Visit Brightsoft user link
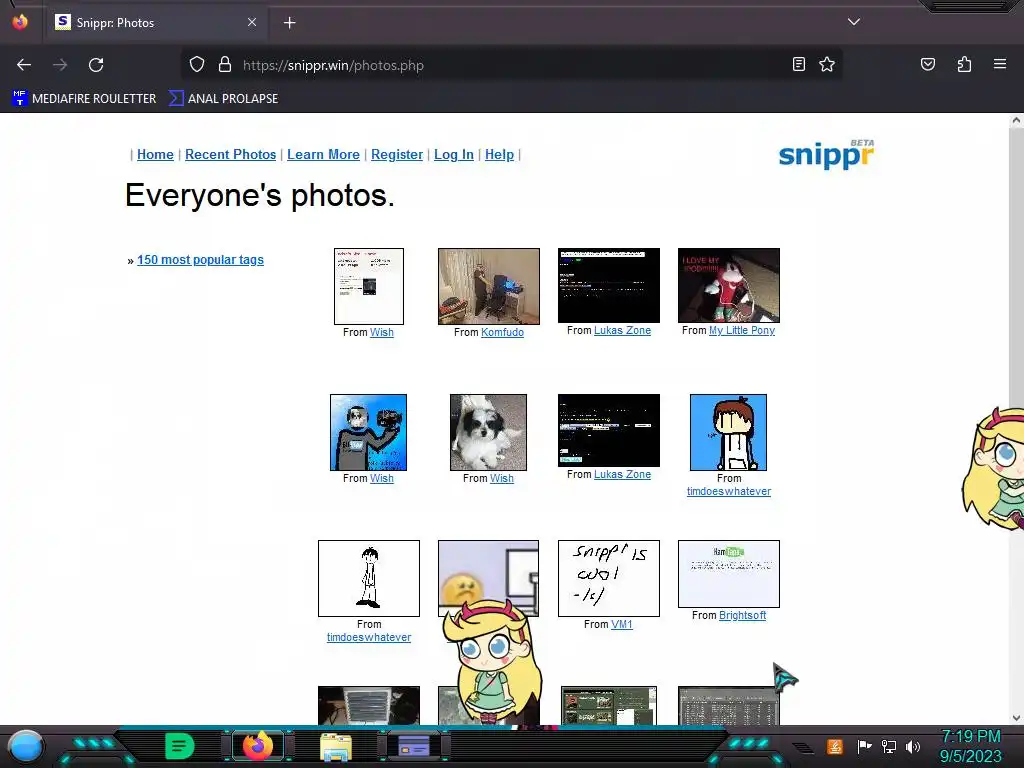 [x=743, y=615]
